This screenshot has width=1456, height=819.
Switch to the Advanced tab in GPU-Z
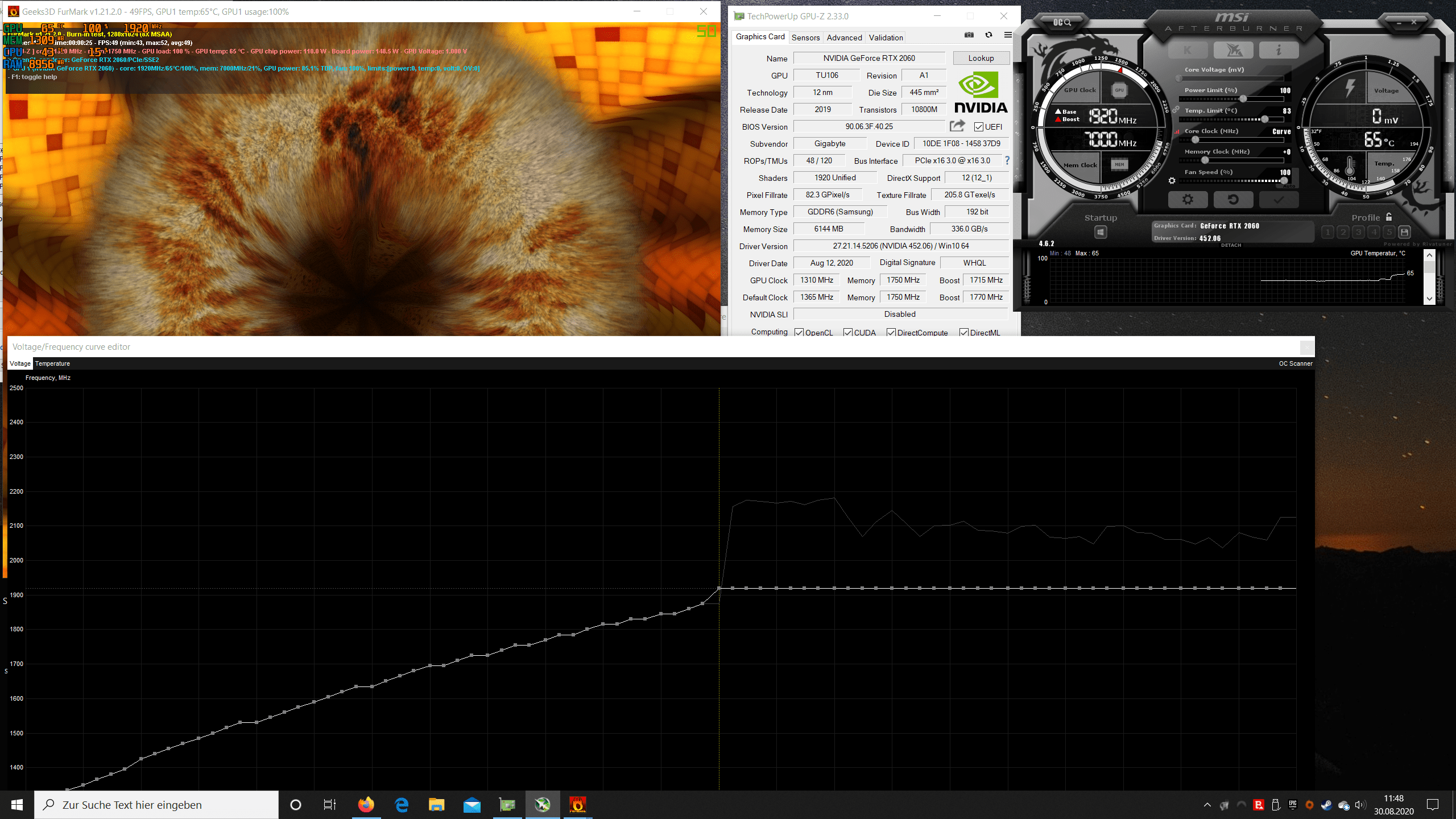click(x=844, y=38)
